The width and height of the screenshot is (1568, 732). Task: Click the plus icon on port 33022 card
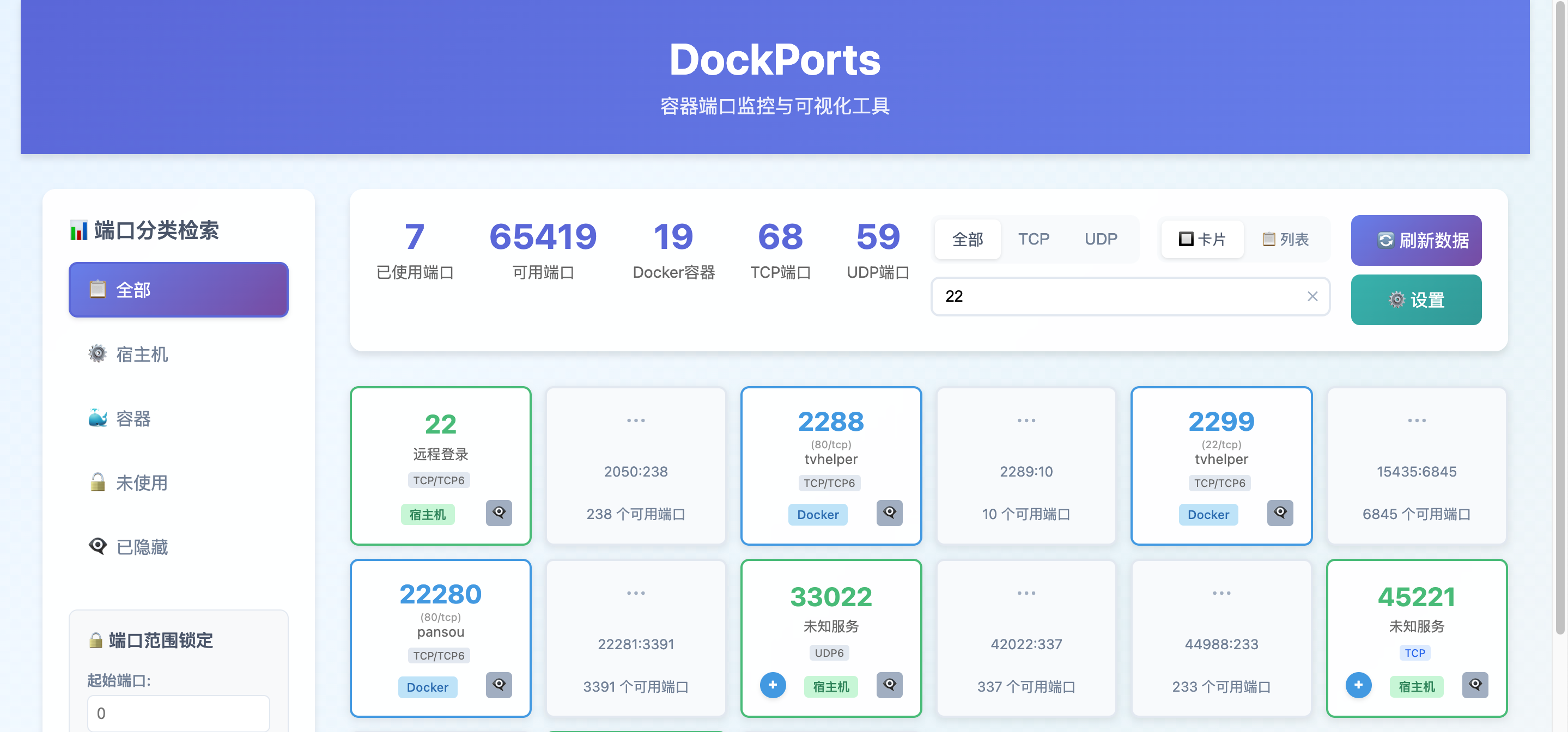773,685
